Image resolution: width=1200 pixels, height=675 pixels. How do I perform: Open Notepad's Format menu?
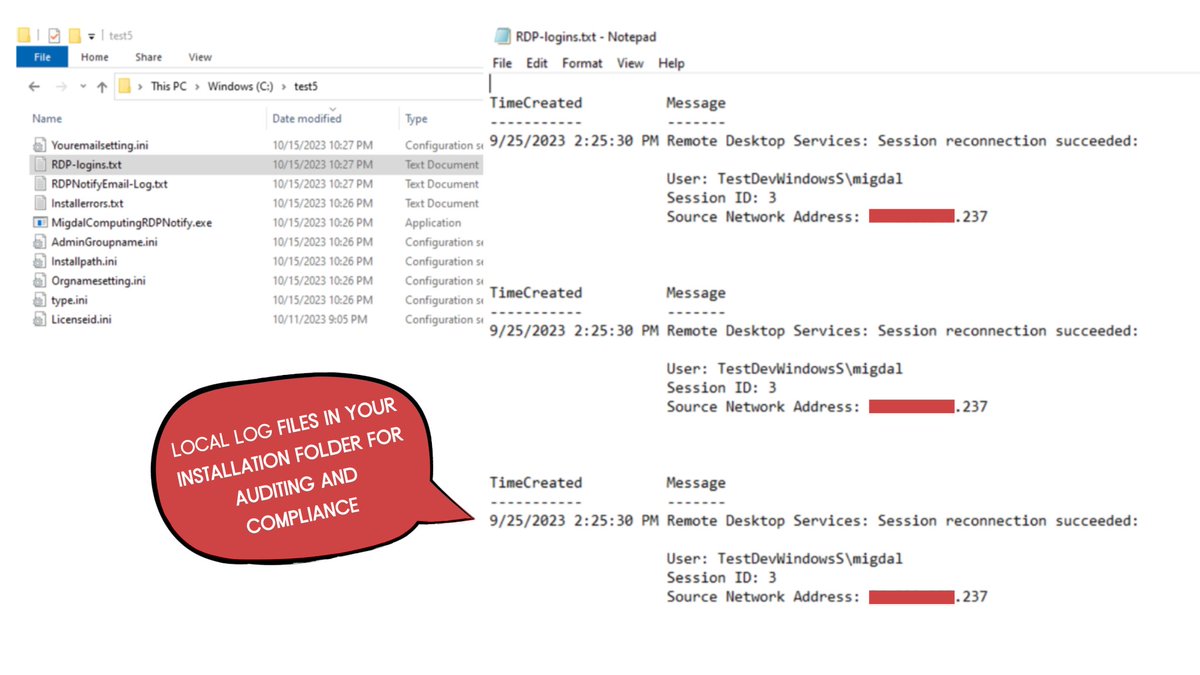coord(582,63)
